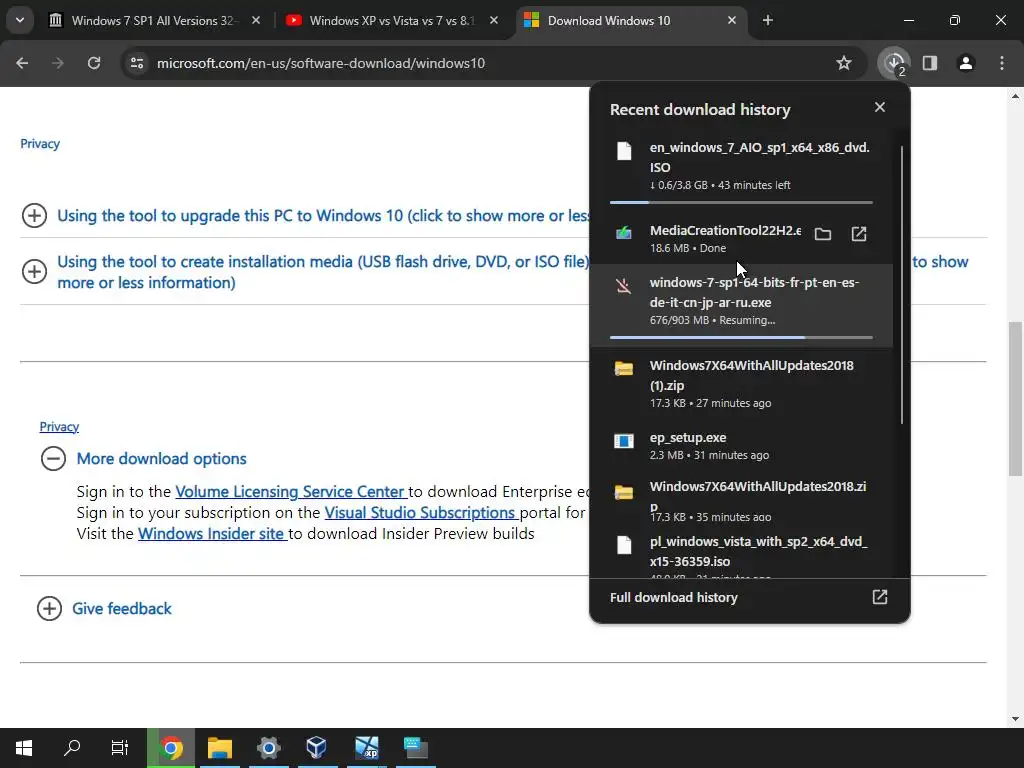
Task: Click the interrupted windows-7-sp1 download icon
Action: coord(624,285)
